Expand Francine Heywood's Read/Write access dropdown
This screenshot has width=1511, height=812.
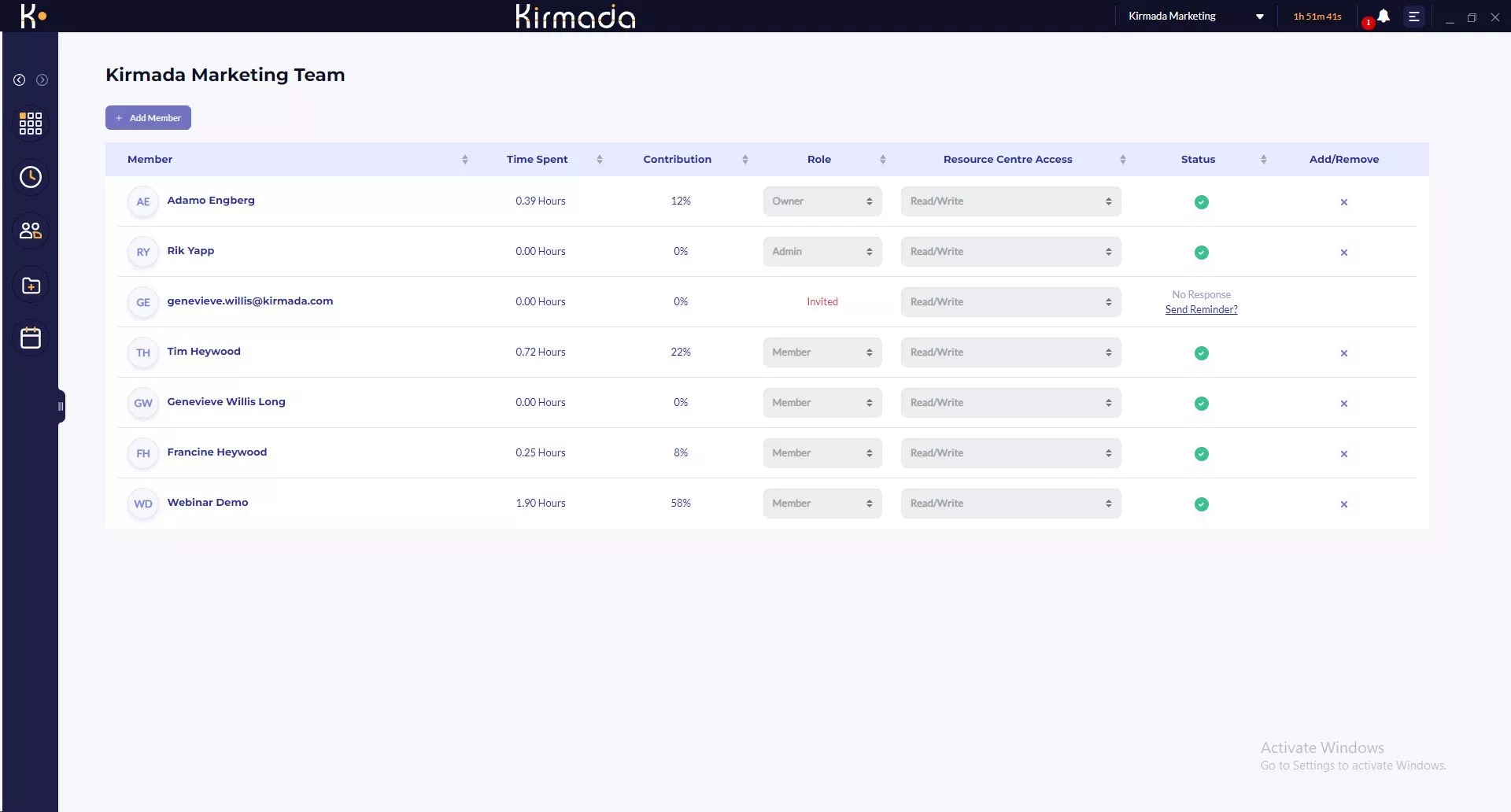[1010, 453]
